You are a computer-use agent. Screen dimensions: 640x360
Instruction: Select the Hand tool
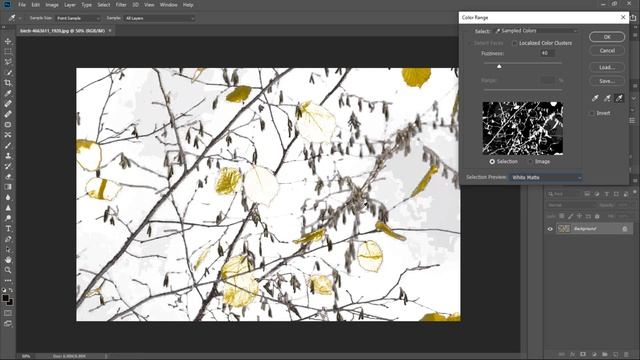(8, 260)
